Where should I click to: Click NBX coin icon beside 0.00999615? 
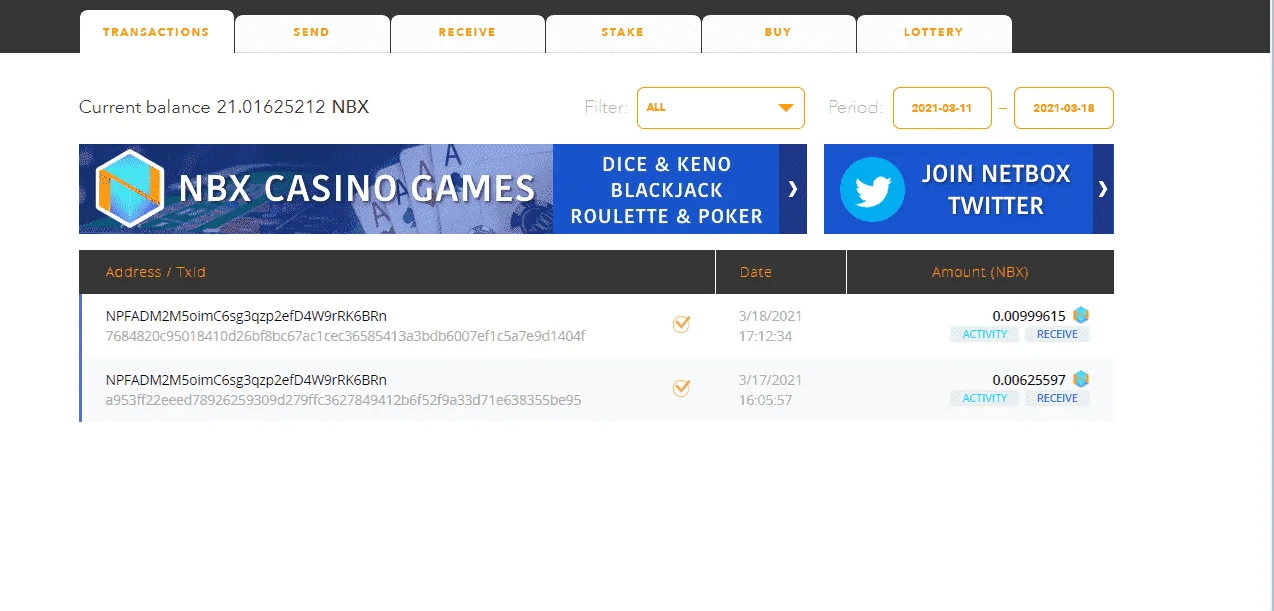pyautogui.click(x=1081, y=315)
